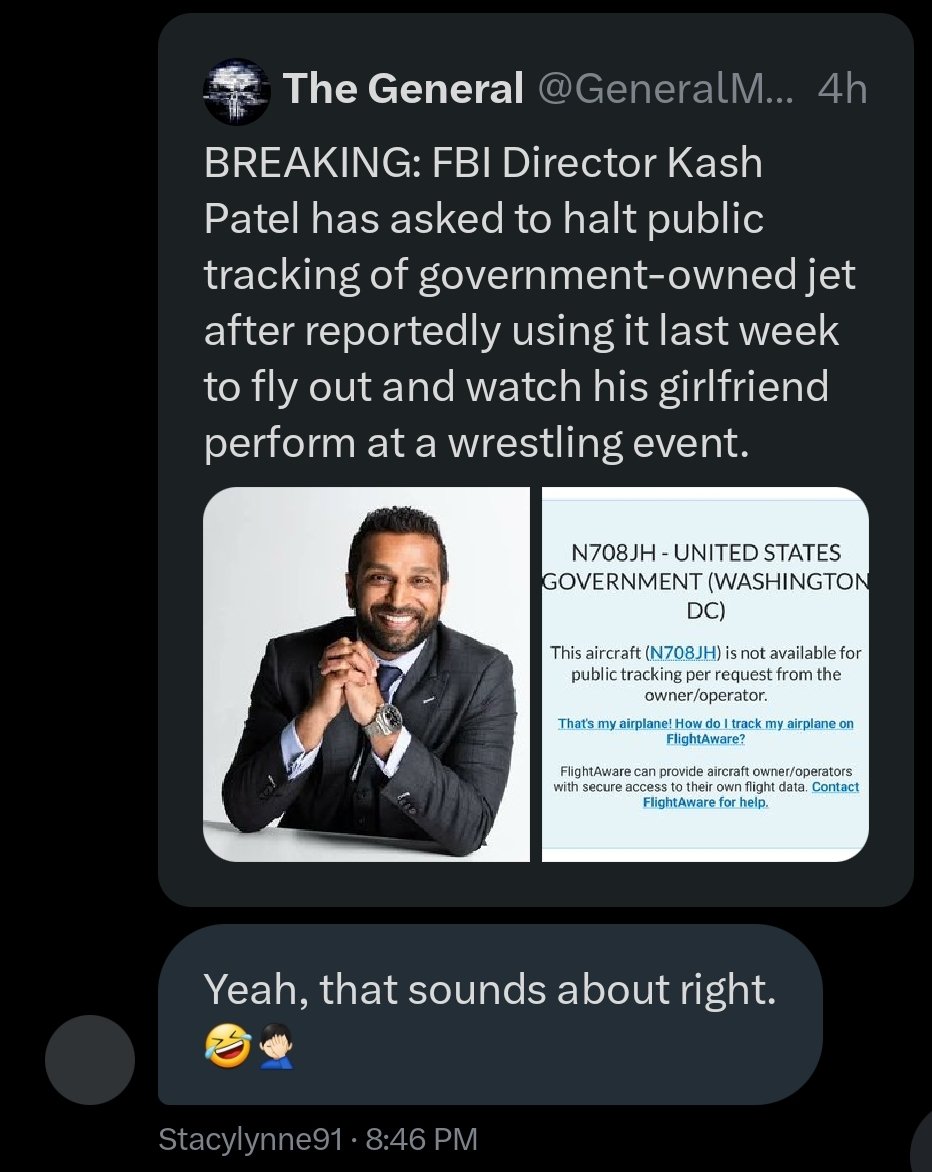The image size is (932, 1172).
Task: Tap The General's skull profile avatar
Action: coord(236,91)
